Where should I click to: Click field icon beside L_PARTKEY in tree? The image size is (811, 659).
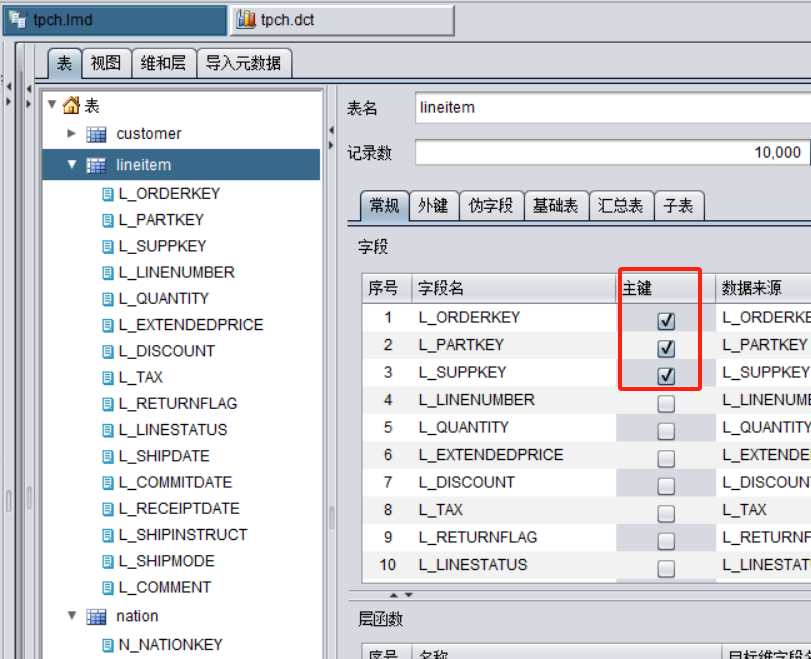[108, 221]
